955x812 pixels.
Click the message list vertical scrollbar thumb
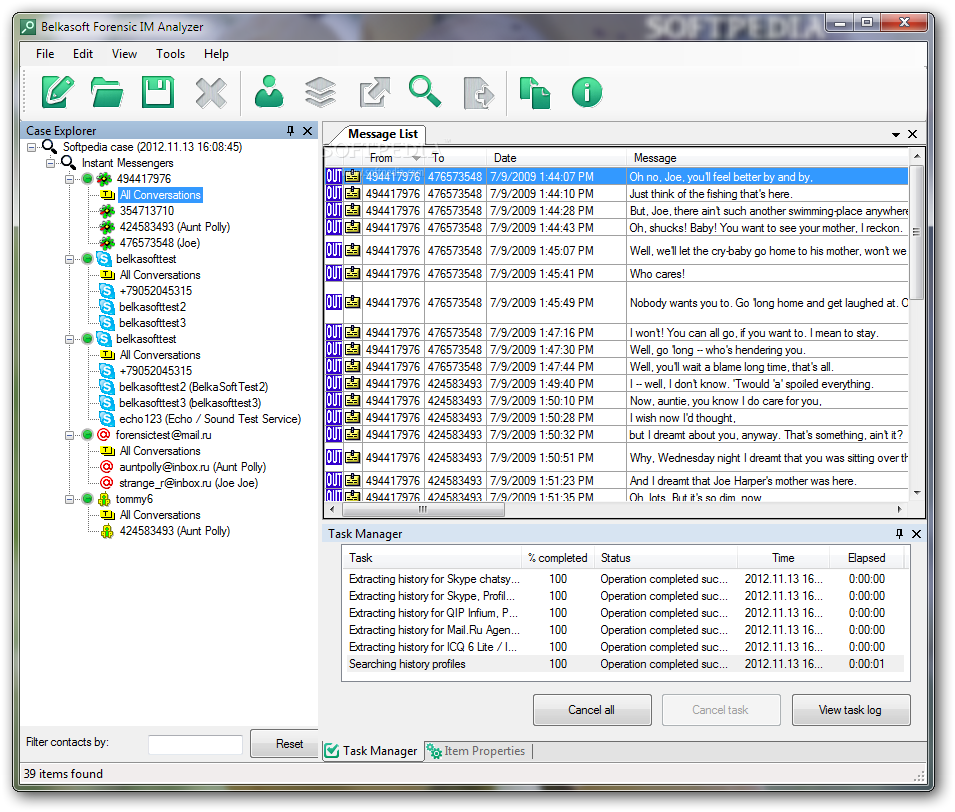click(917, 231)
